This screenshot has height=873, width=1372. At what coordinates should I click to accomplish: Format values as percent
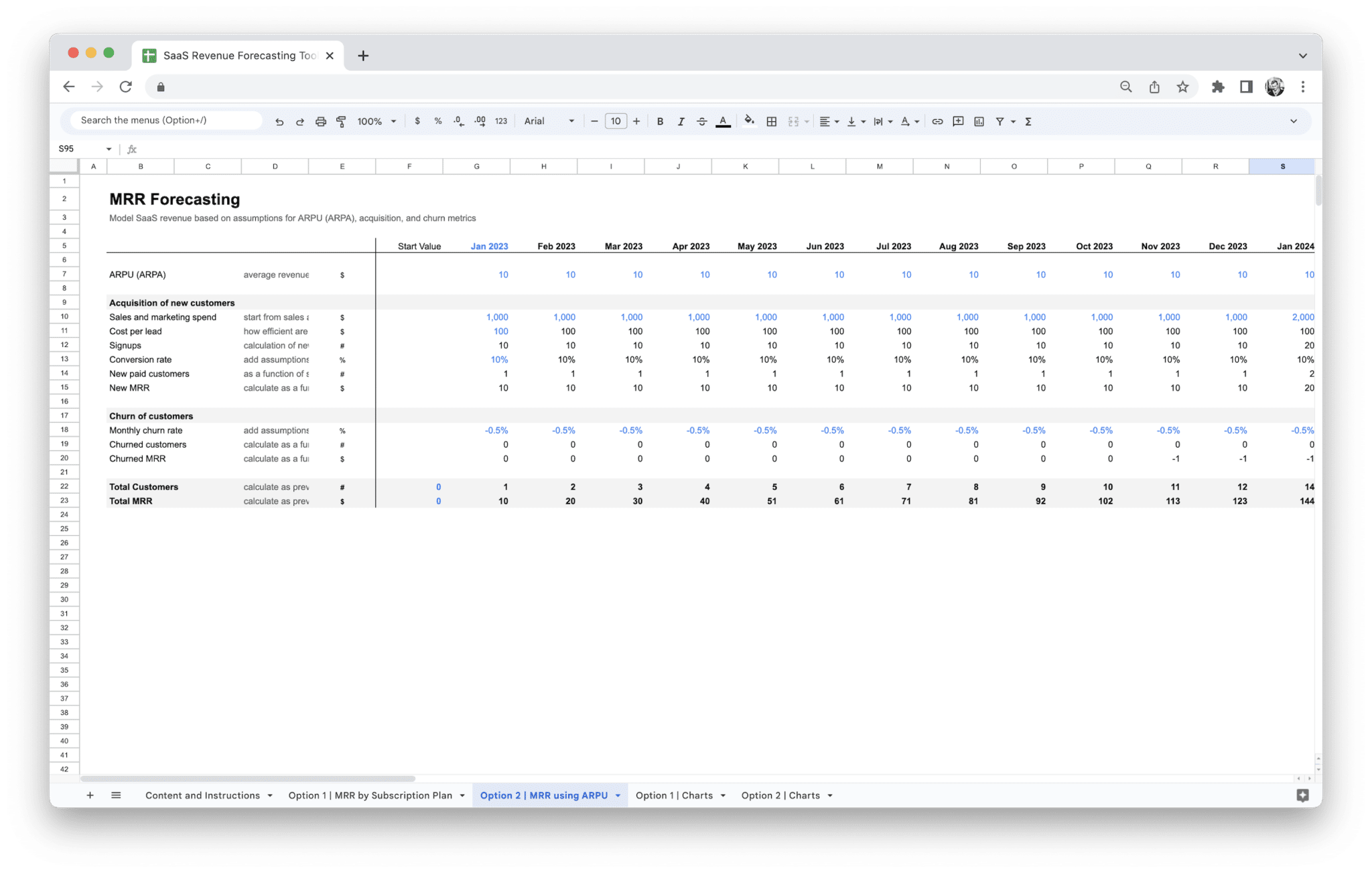437,121
